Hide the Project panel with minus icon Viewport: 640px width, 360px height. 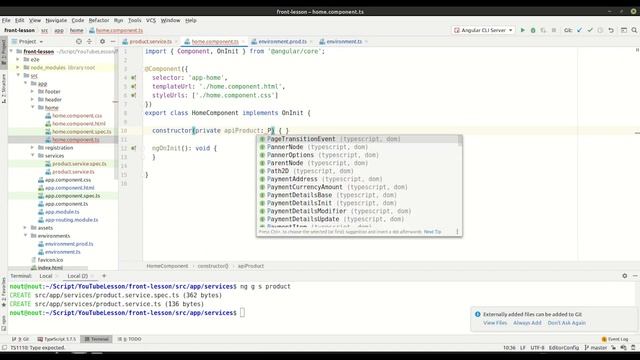[x=113, y=41]
